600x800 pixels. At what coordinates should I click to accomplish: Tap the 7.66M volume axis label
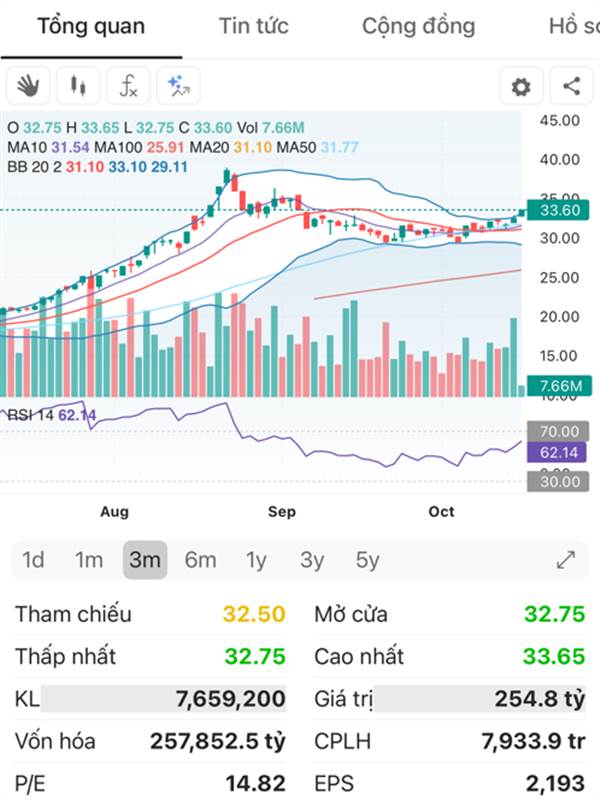pyautogui.click(x=559, y=386)
